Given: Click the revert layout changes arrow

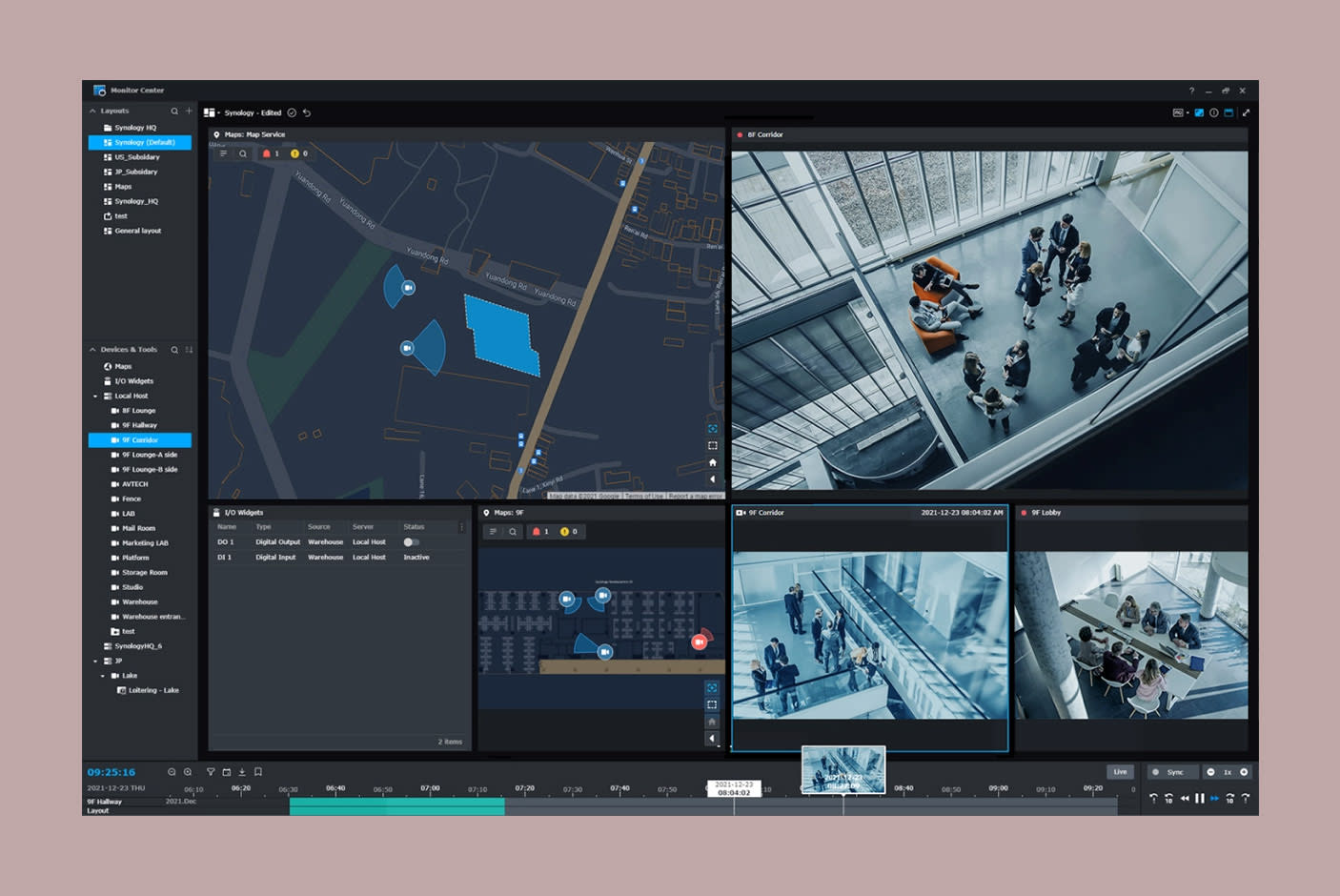Looking at the screenshot, I should click(x=307, y=112).
